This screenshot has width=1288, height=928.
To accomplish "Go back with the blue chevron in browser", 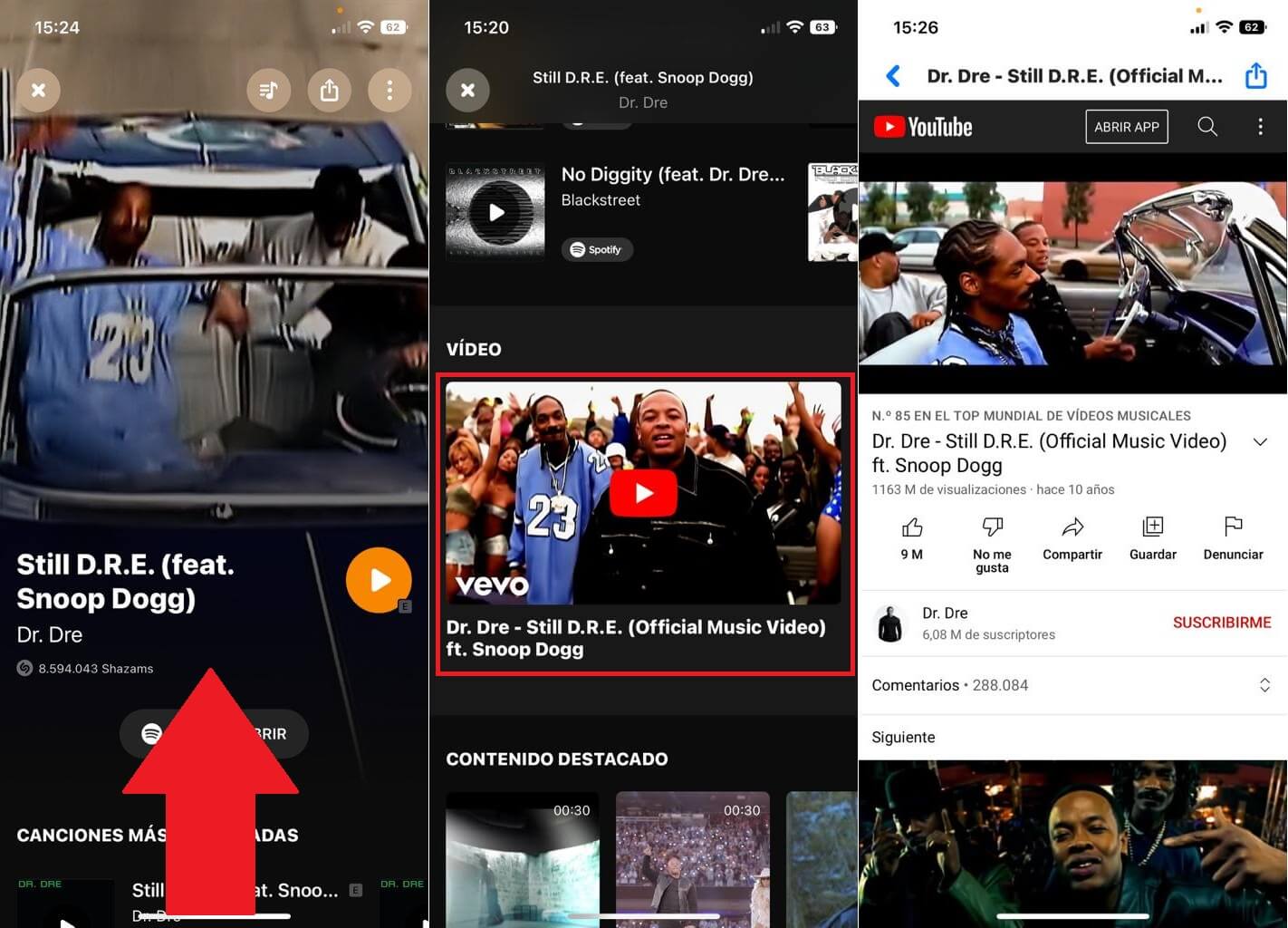I will 893,76.
